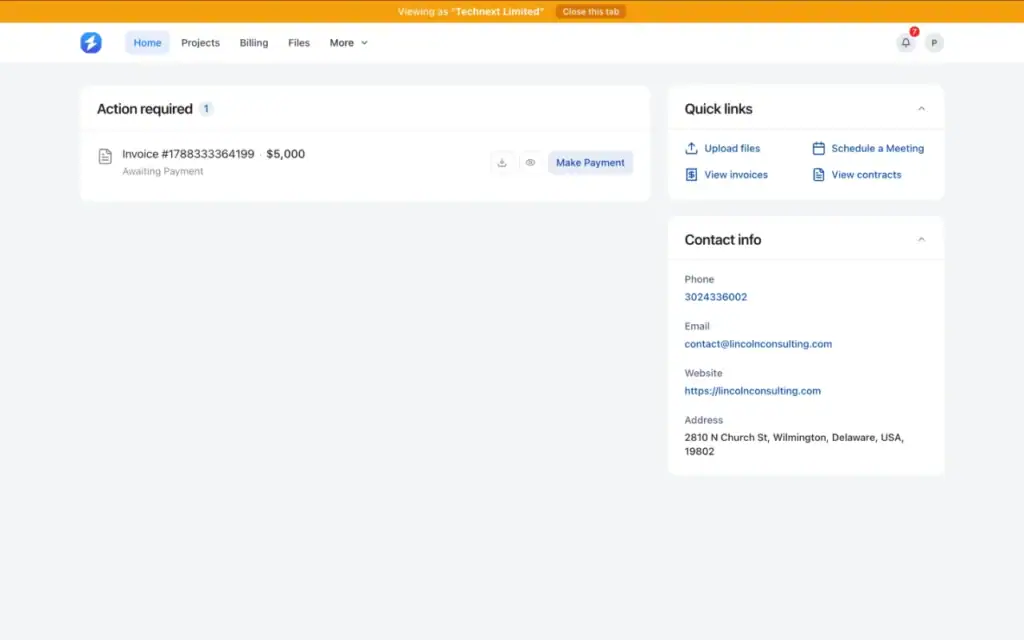The width and height of the screenshot is (1024, 640).
Task: Open the Files tab
Action: 299,42
